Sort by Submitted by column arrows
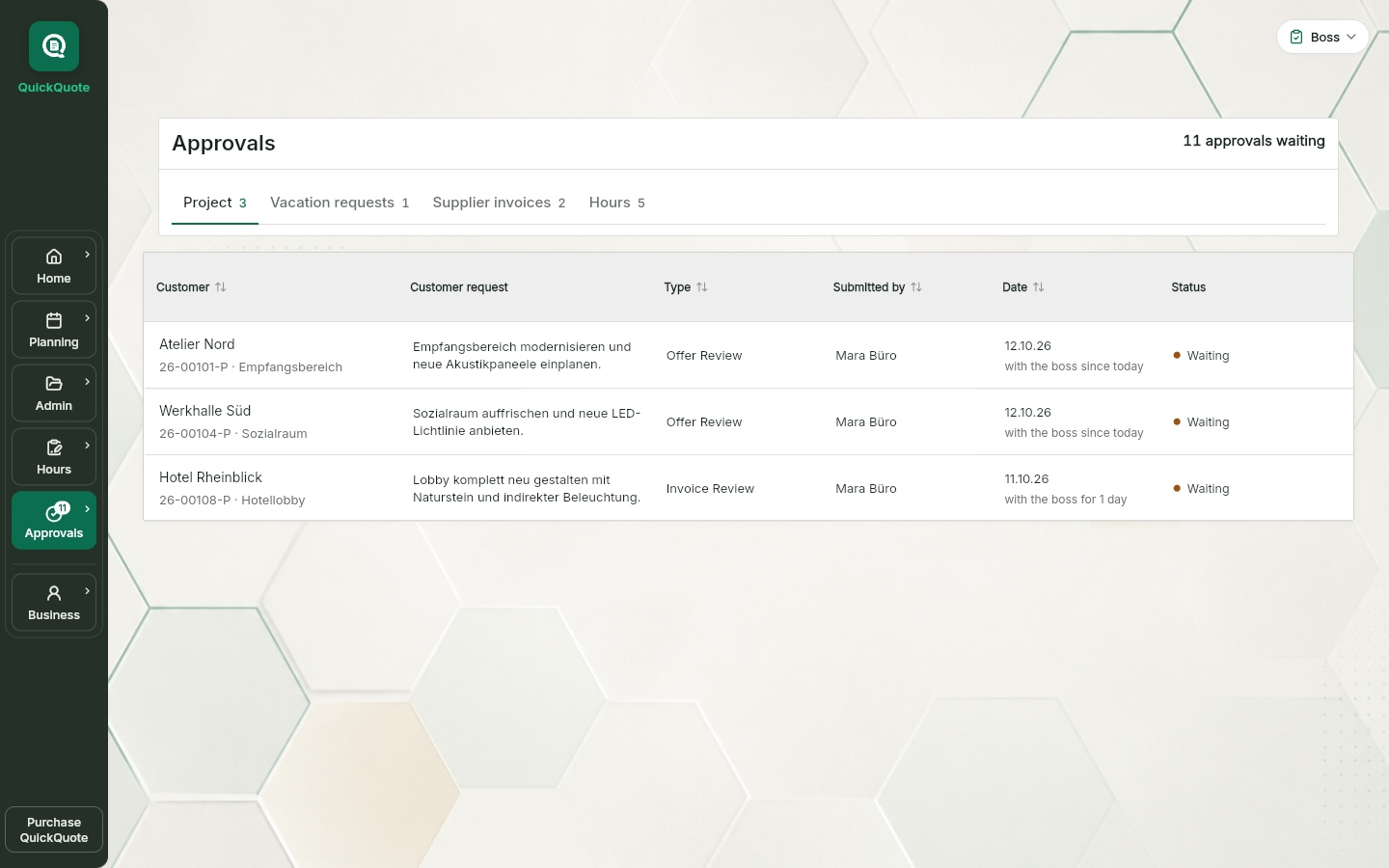This screenshot has width=1389, height=868. (916, 287)
